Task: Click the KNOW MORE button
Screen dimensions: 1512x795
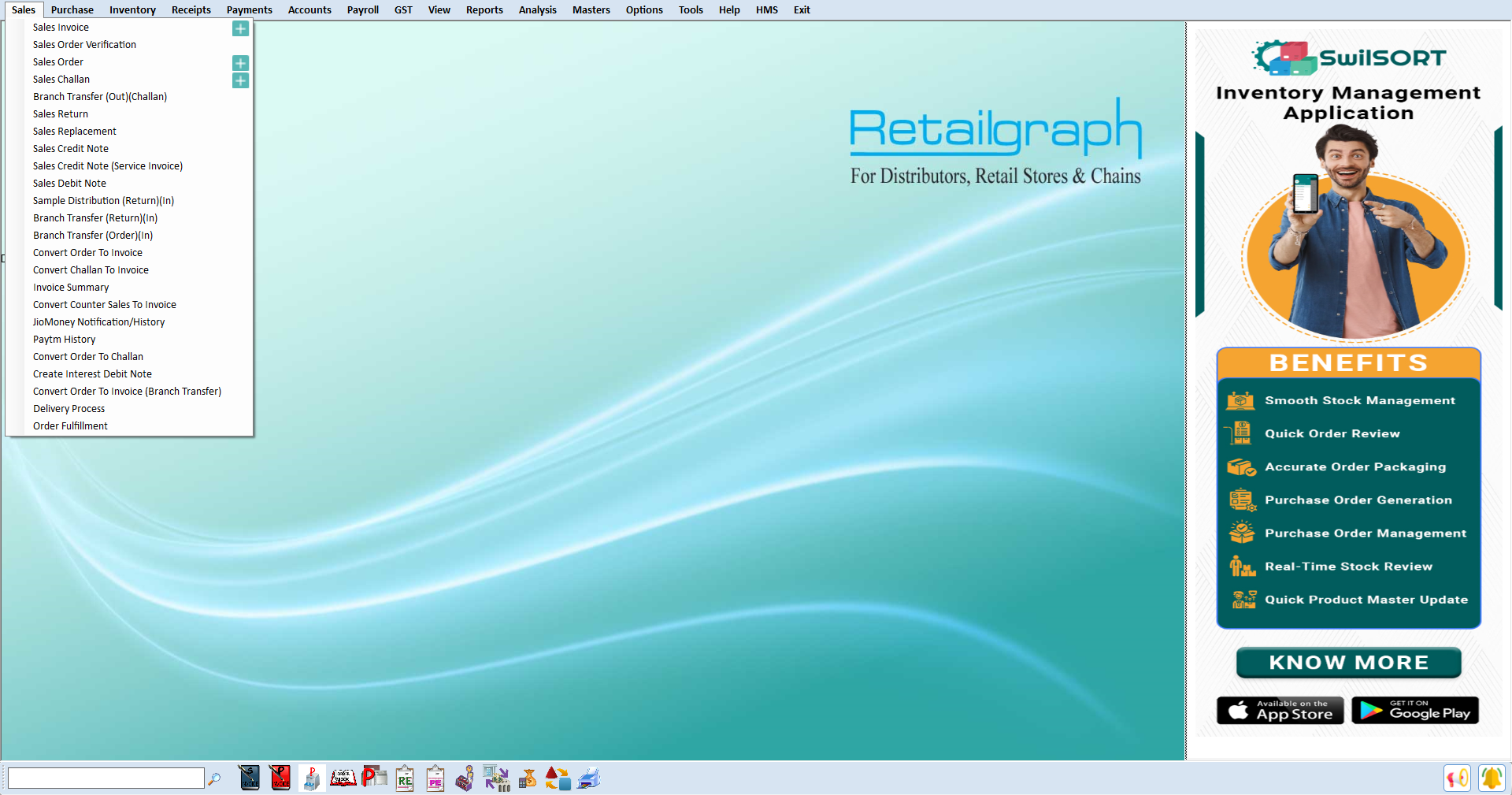Action: pos(1349,663)
